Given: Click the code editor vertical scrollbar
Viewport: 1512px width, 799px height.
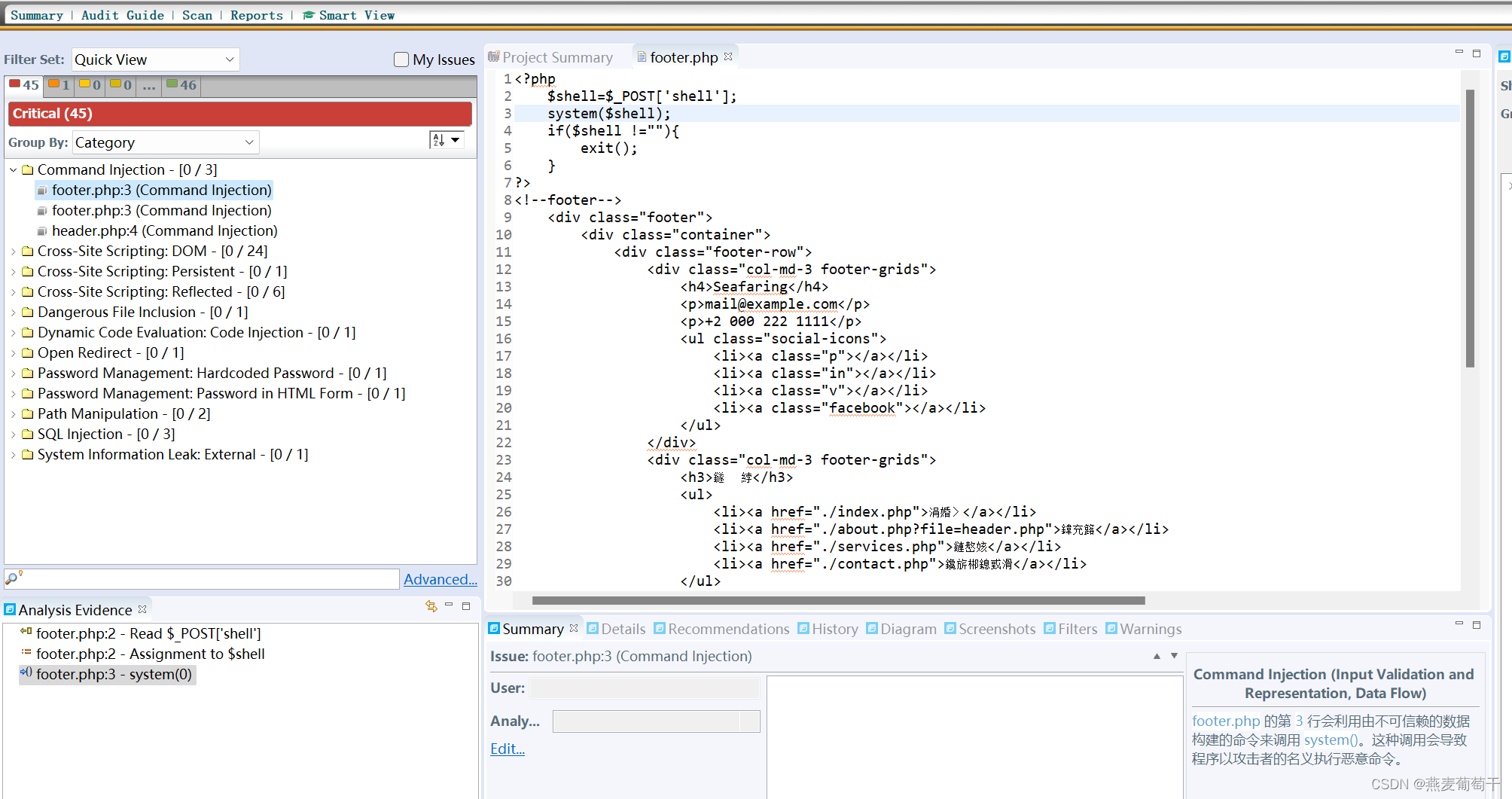Looking at the screenshot, I should coord(1470,228).
